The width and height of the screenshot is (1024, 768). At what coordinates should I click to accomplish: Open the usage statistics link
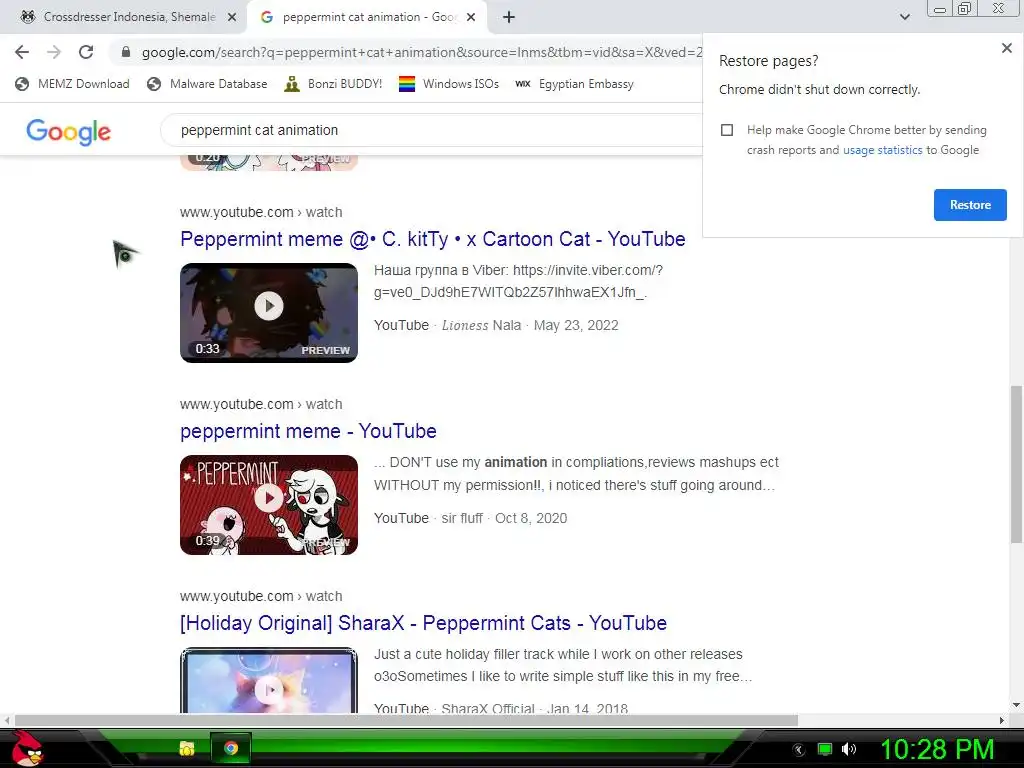click(x=882, y=150)
